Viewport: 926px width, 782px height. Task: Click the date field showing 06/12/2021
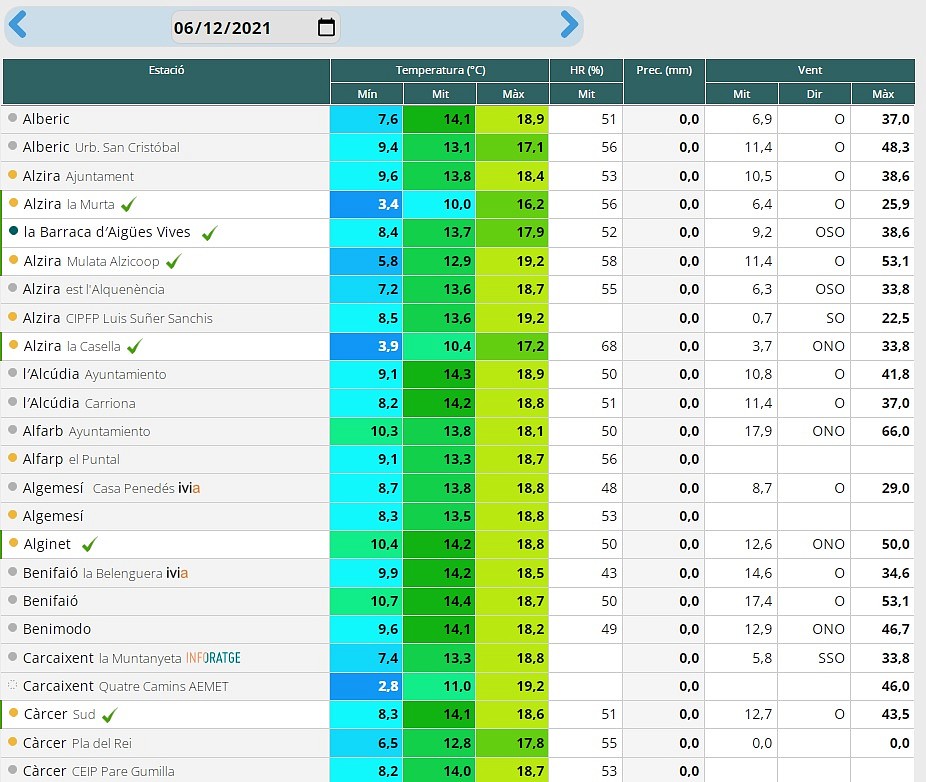click(255, 27)
